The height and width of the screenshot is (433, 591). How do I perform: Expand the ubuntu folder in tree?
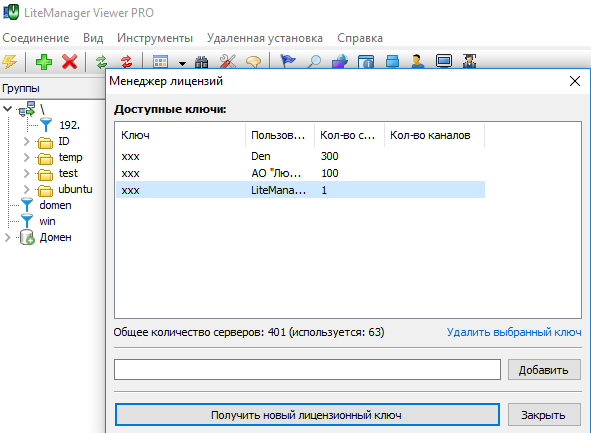tap(26, 190)
